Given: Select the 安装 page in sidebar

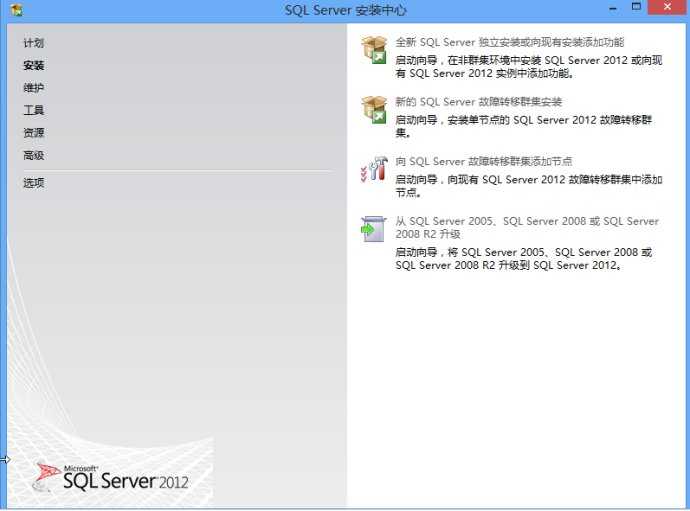Looking at the screenshot, I should 33,66.
